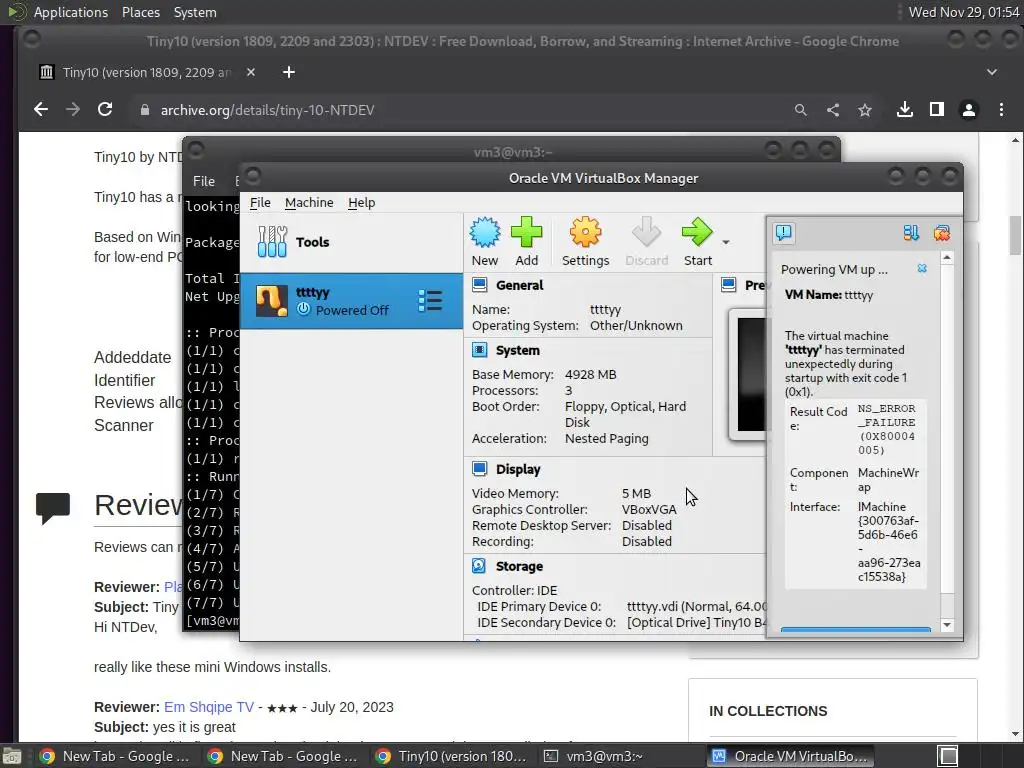Open the File menu in terminal window

click(x=204, y=181)
